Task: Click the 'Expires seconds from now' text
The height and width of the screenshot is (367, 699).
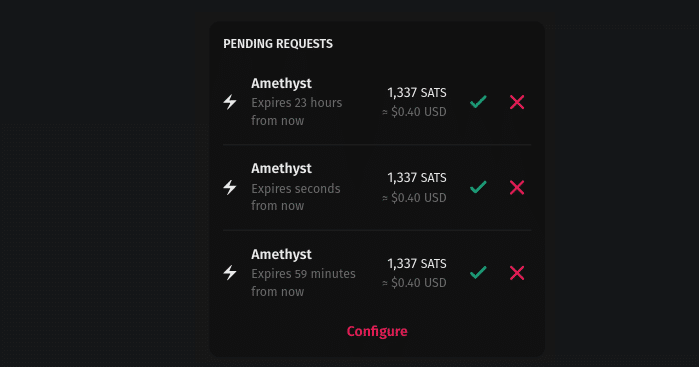Action: [296, 197]
